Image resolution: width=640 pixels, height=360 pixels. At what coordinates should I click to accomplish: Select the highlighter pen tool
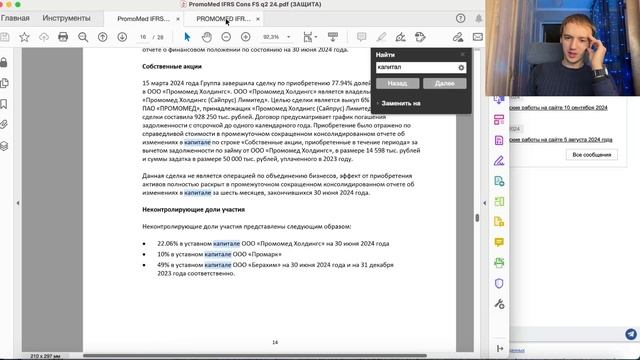[x=381, y=37]
